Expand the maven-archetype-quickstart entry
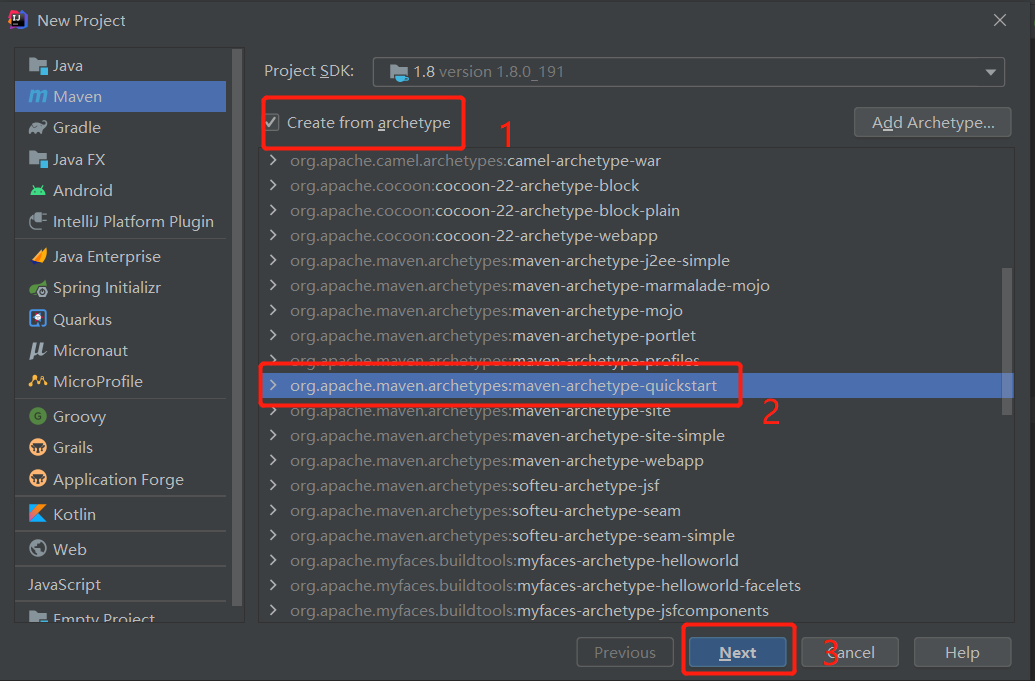Image resolution: width=1035 pixels, height=681 pixels. pos(273,385)
